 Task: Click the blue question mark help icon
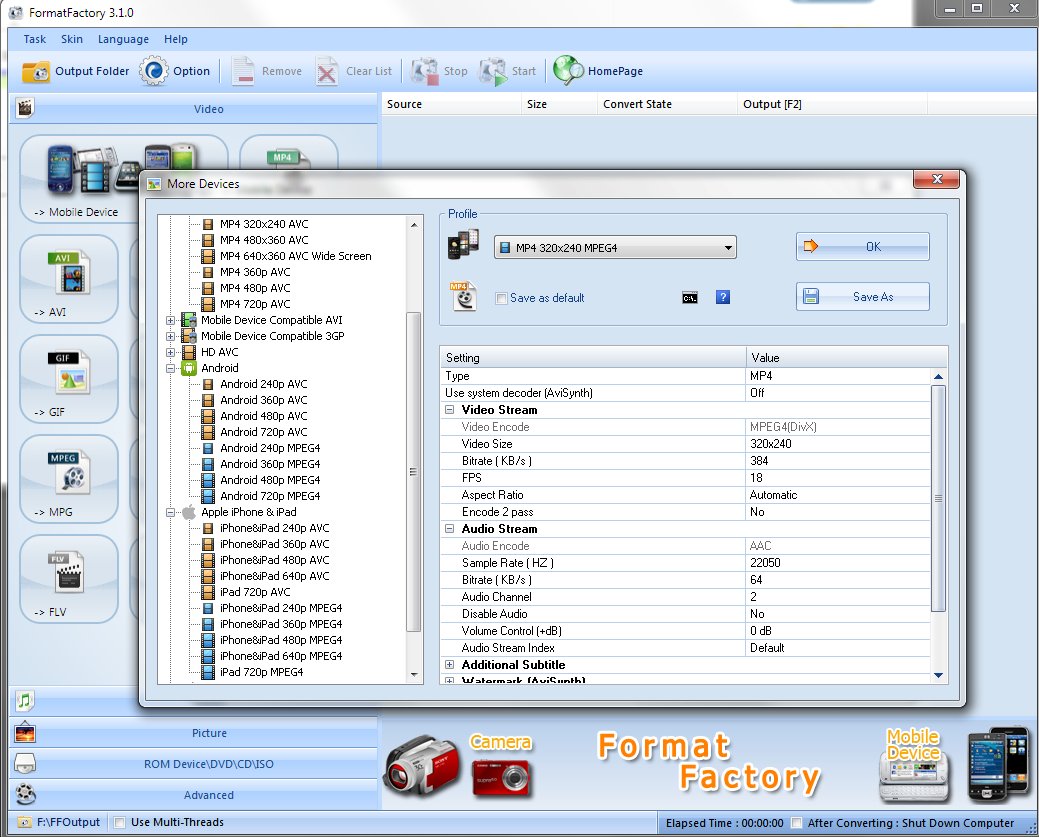point(723,297)
